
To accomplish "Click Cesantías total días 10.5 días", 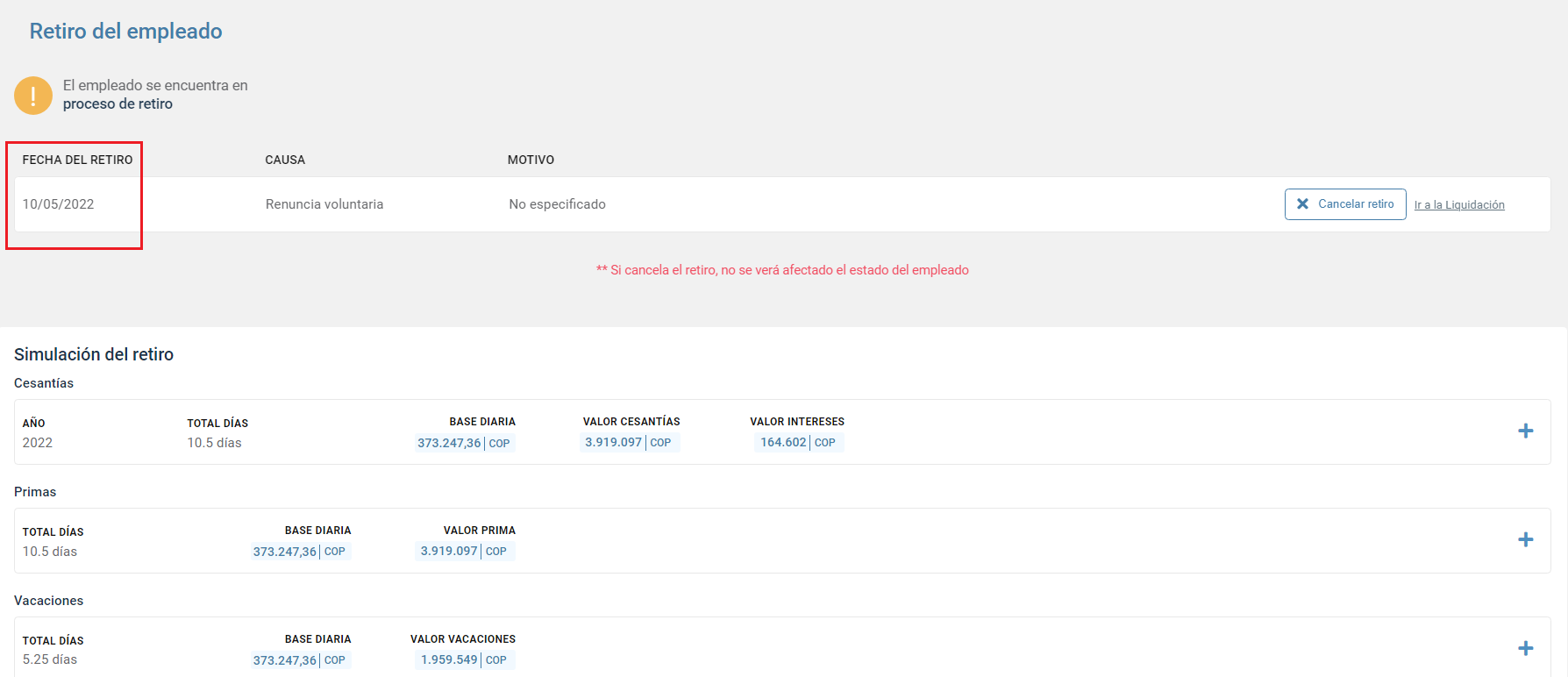I will [214, 443].
